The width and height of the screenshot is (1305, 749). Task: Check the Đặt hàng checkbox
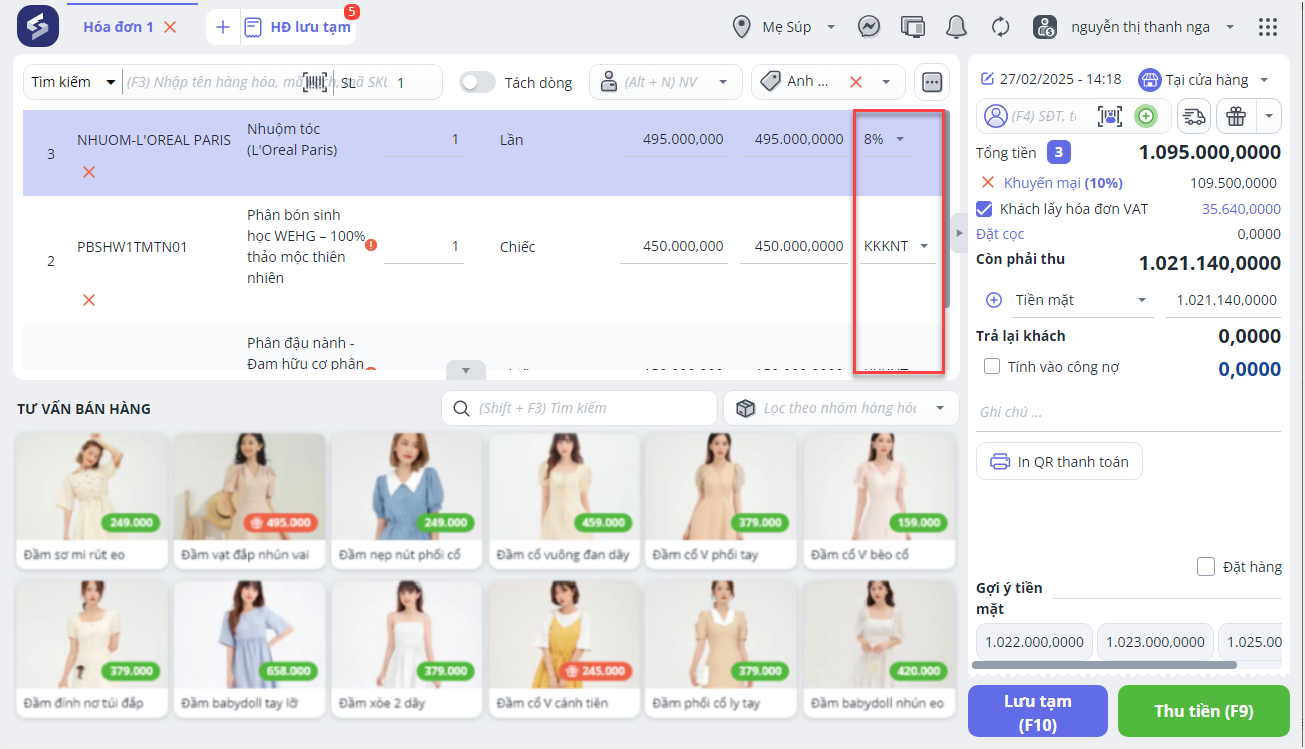[1206, 567]
